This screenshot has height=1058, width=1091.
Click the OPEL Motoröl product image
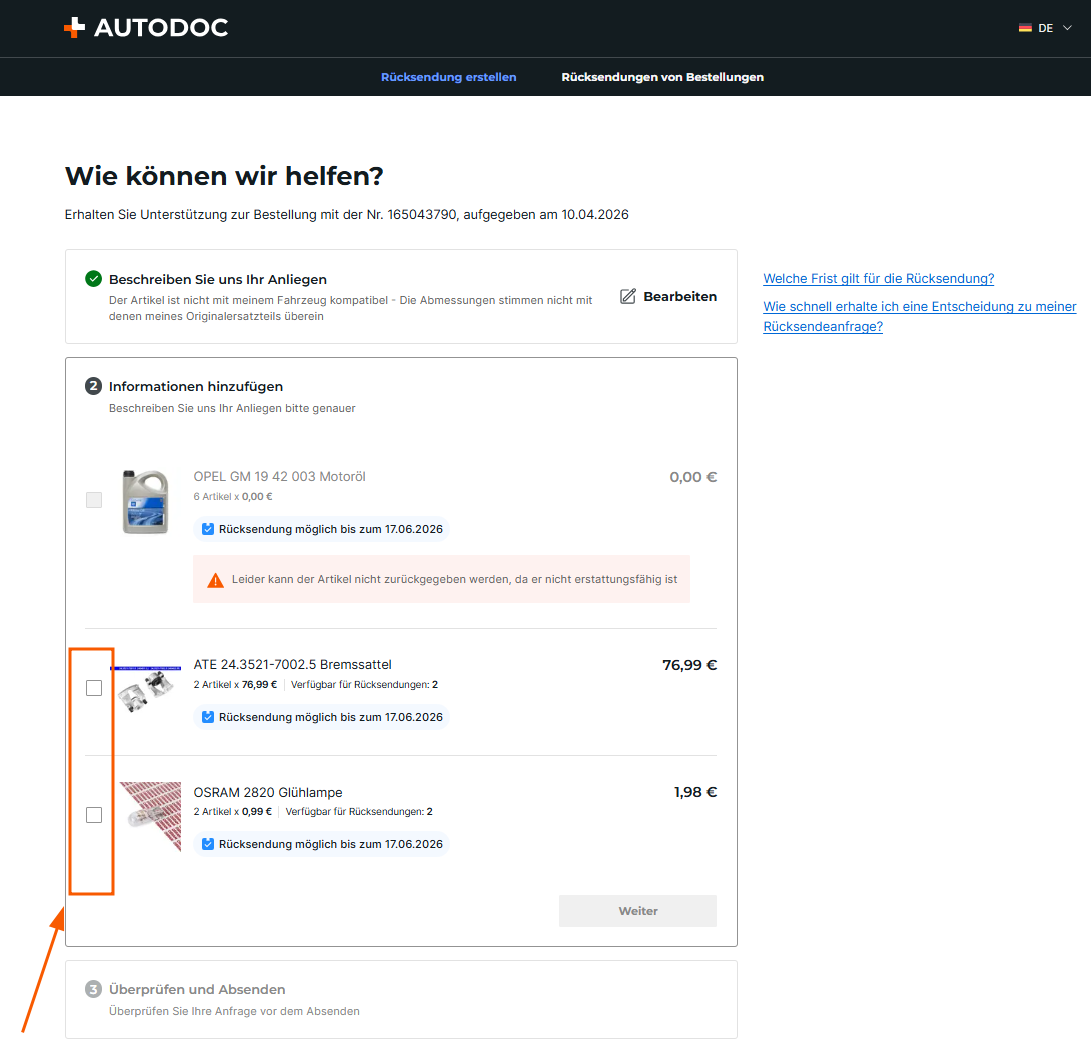pyautogui.click(x=145, y=502)
